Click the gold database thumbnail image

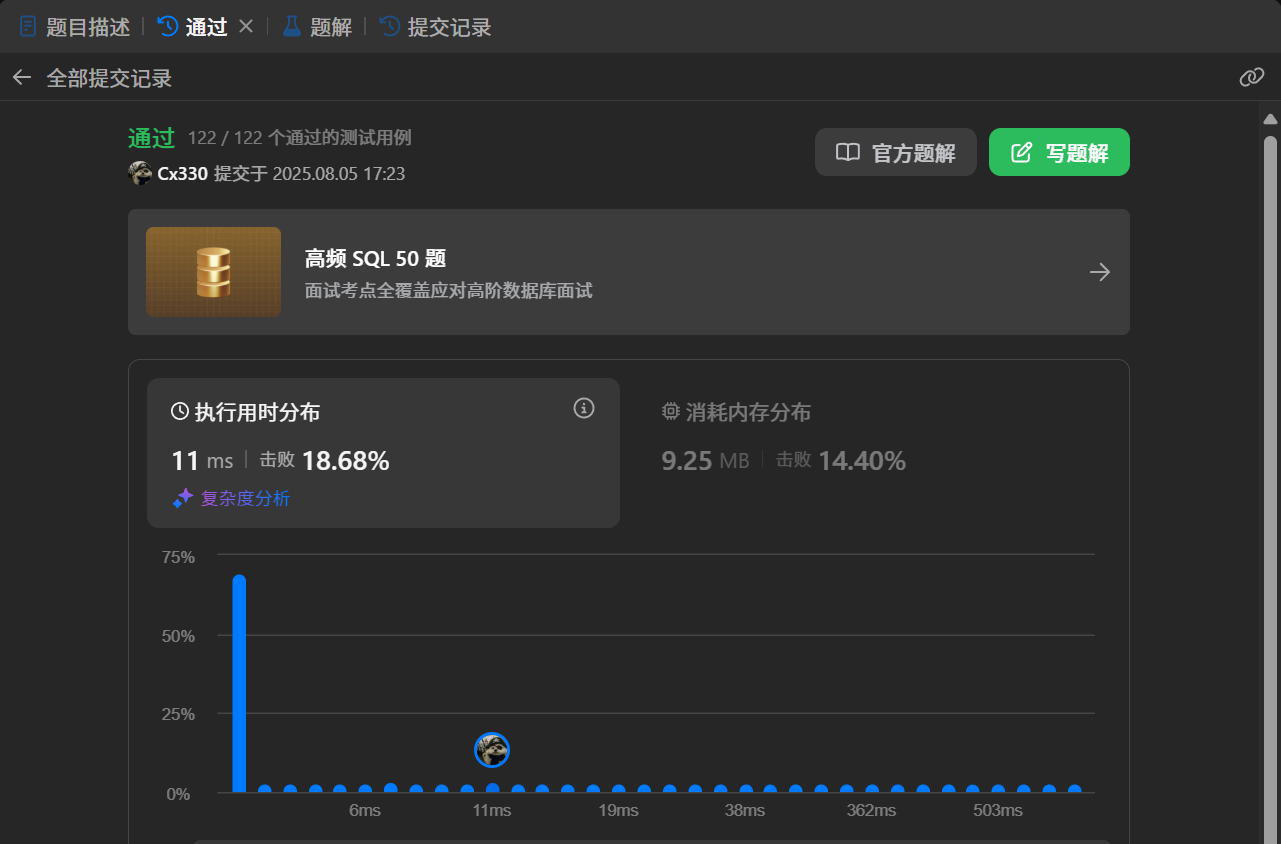click(x=213, y=272)
